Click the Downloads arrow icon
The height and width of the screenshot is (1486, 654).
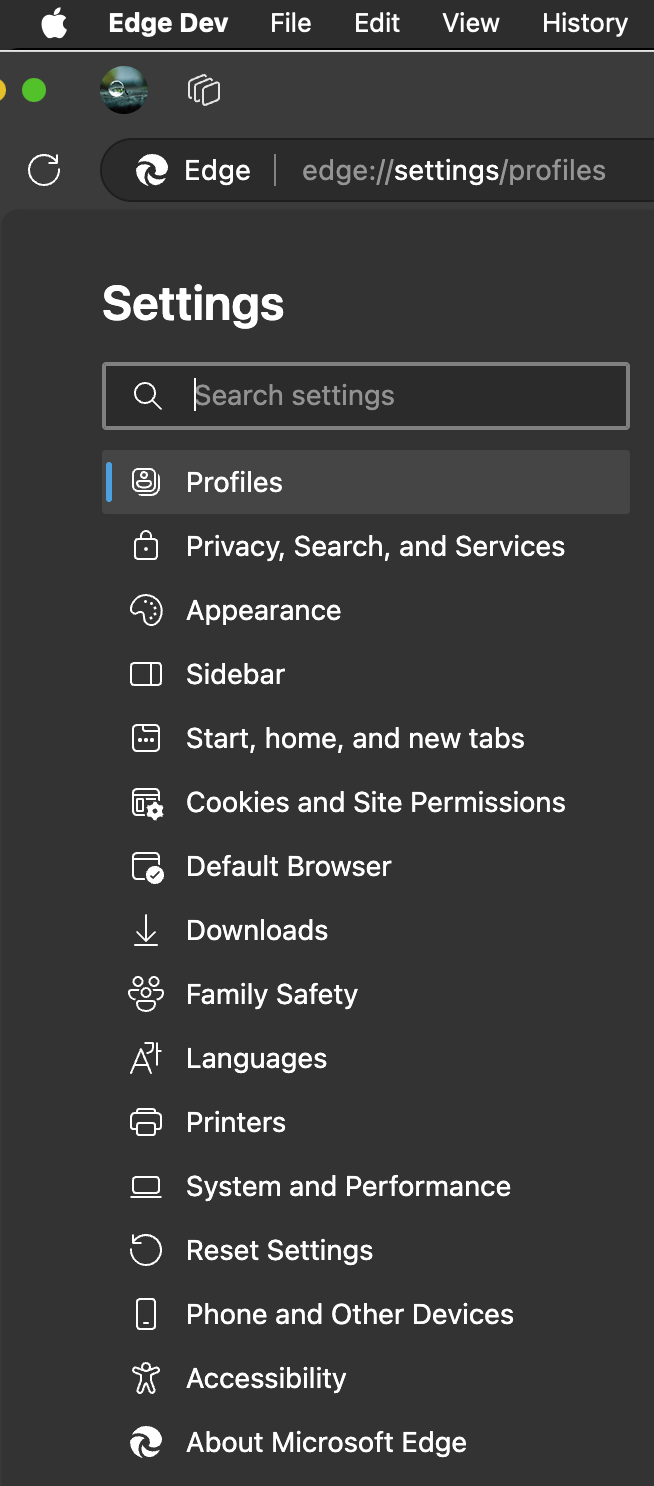pyautogui.click(x=146, y=930)
